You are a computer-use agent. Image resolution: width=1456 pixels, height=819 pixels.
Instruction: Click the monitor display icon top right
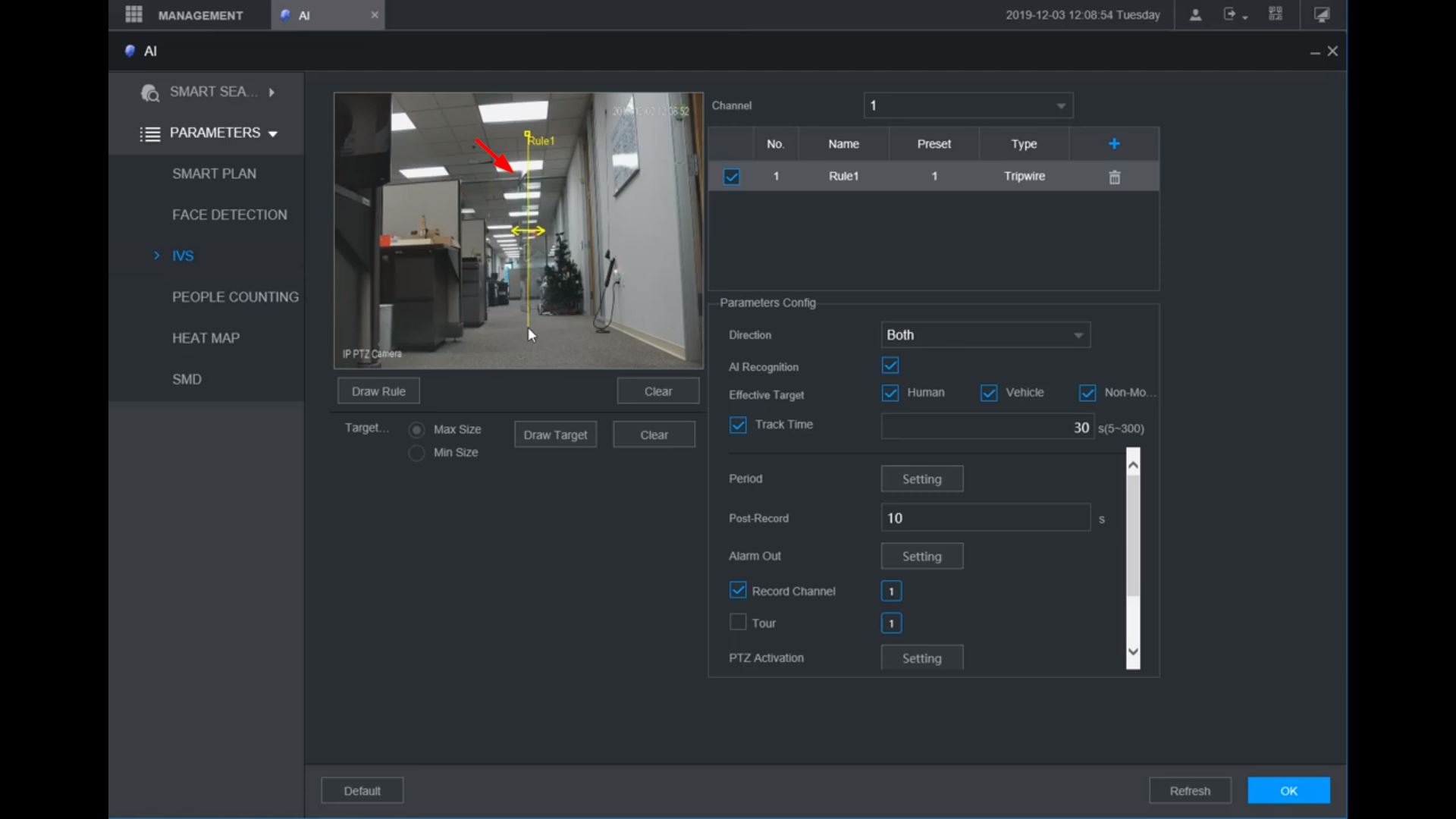click(1322, 14)
